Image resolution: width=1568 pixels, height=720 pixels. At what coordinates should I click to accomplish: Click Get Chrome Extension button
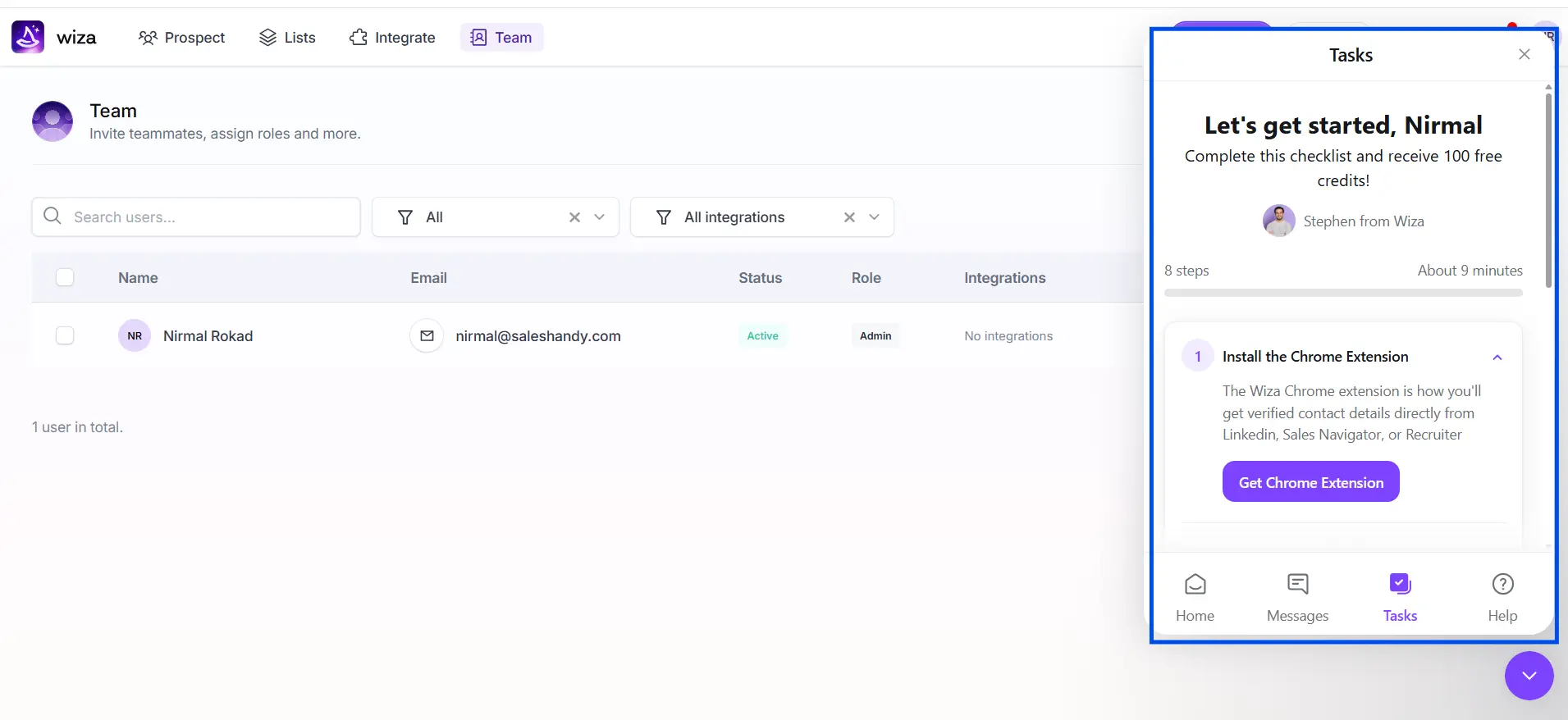tap(1311, 482)
